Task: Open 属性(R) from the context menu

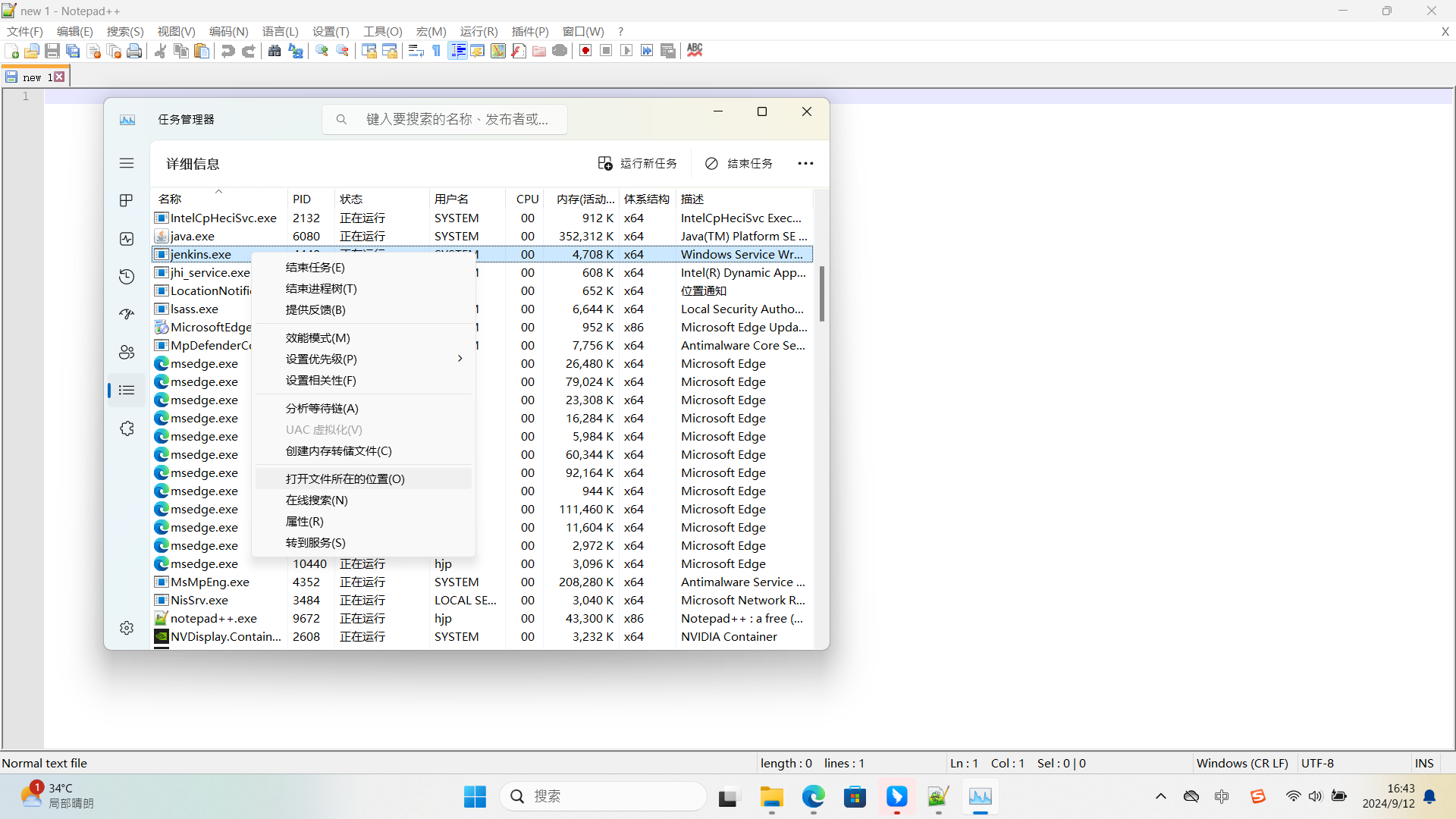Action: tap(364, 522)
